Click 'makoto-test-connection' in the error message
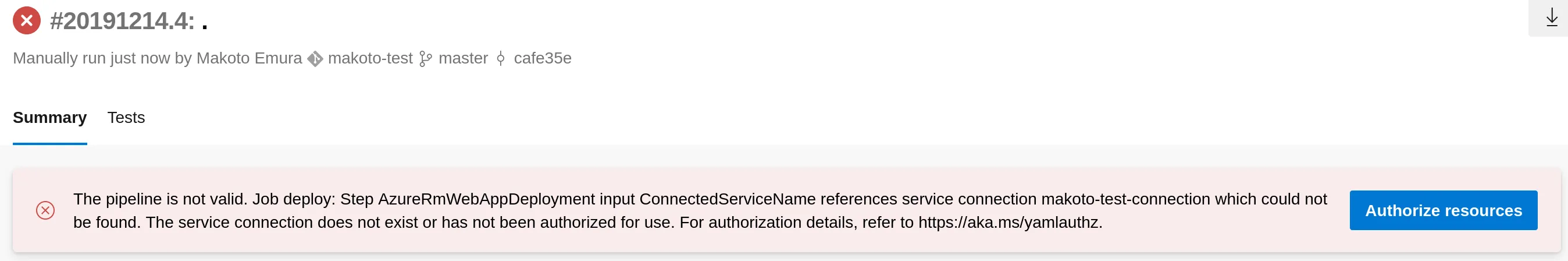This screenshot has height=261, width=1568. click(x=1125, y=199)
